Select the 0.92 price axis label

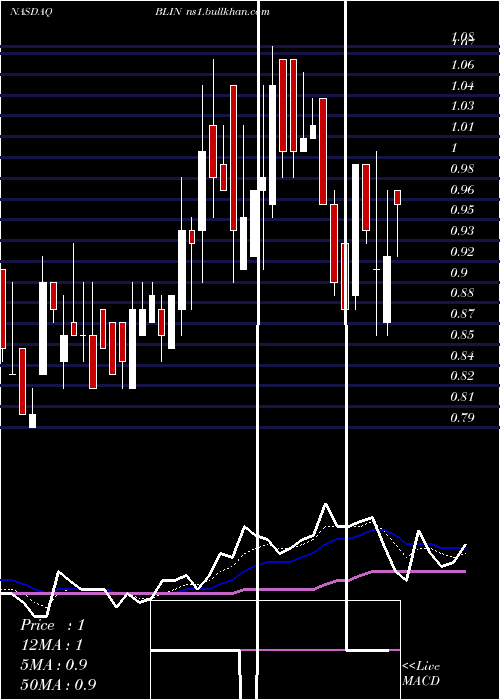pos(462,252)
